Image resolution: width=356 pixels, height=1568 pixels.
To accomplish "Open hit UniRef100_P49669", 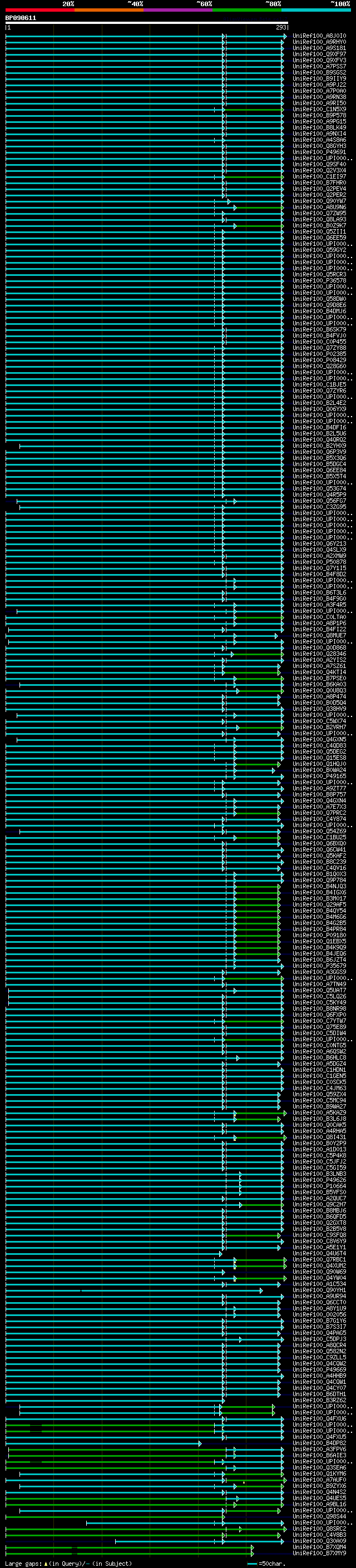I will click(x=319, y=1369).
